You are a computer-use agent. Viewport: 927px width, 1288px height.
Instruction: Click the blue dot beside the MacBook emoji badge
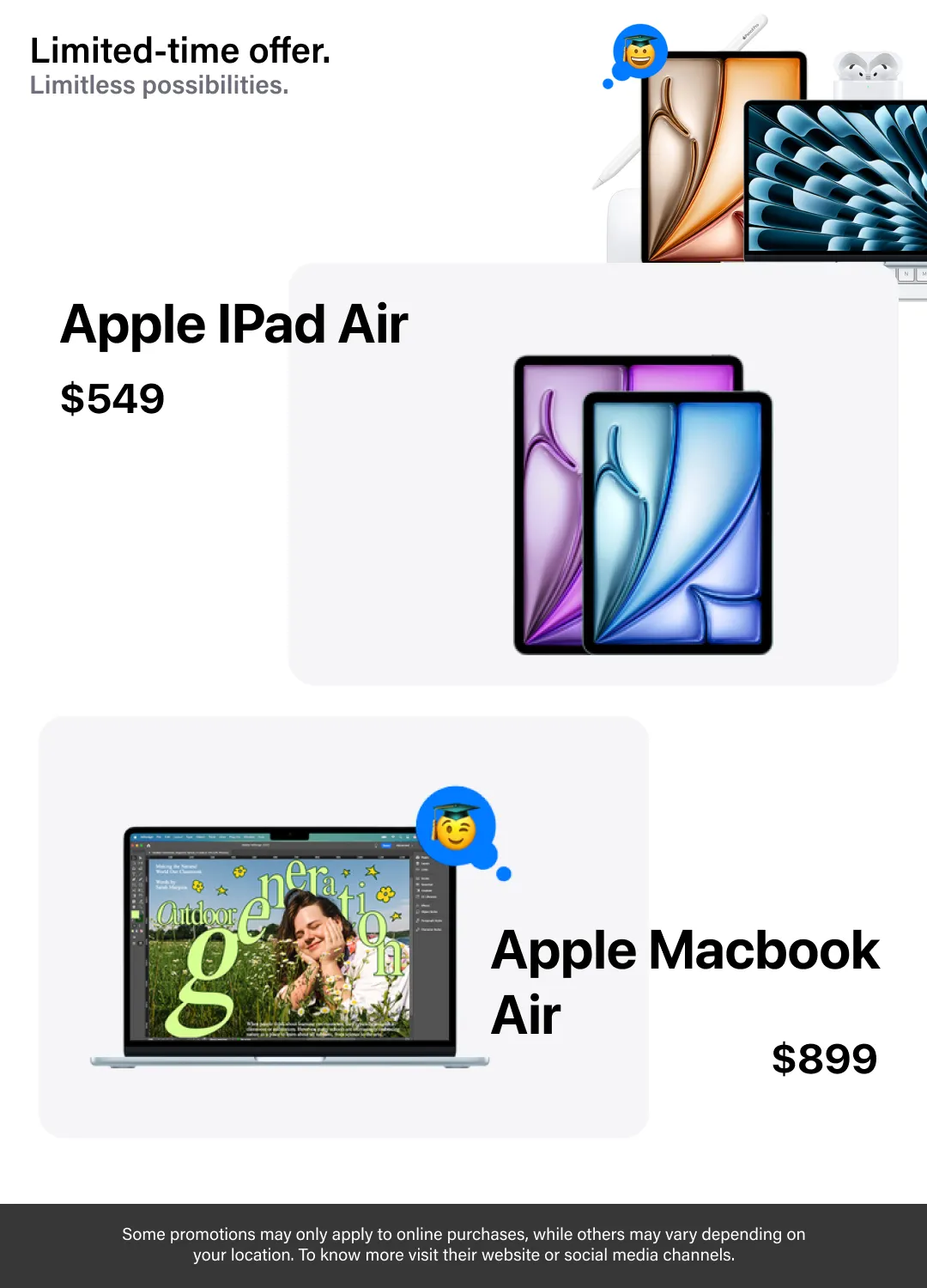(x=504, y=873)
